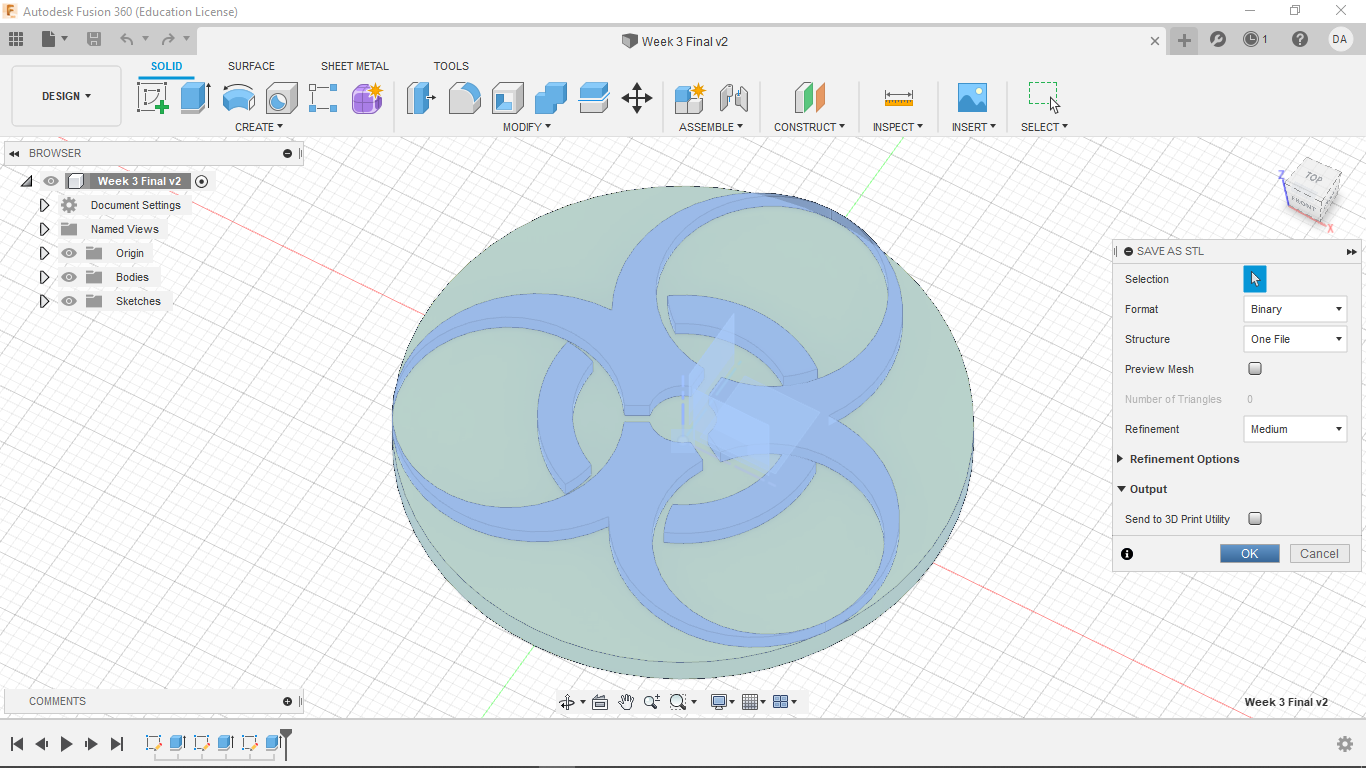Select the Joint tool
The height and width of the screenshot is (768, 1366).
pos(734,98)
